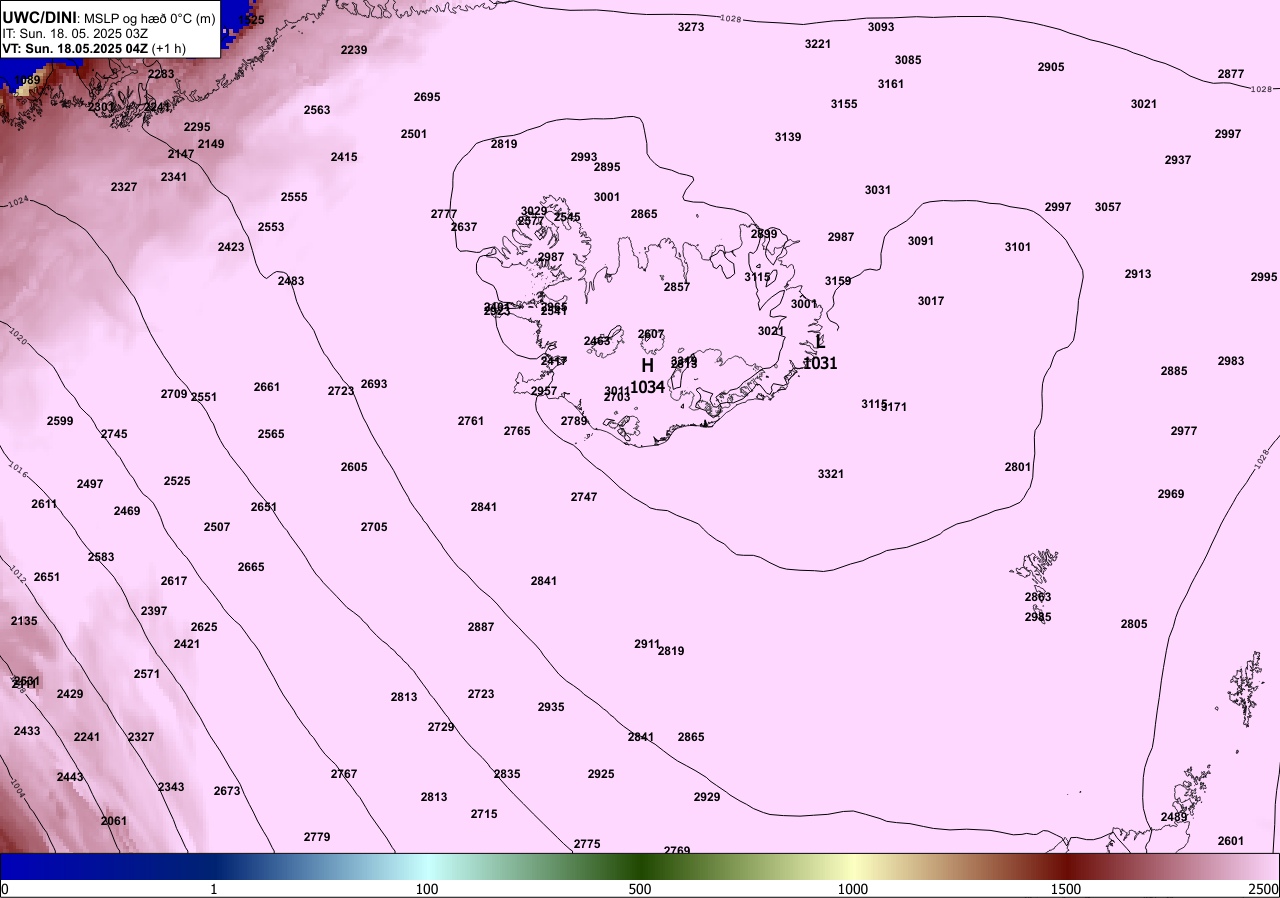1280x898 pixels.
Task: Click the 2977 height value
Action: (x=1184, y=431)
